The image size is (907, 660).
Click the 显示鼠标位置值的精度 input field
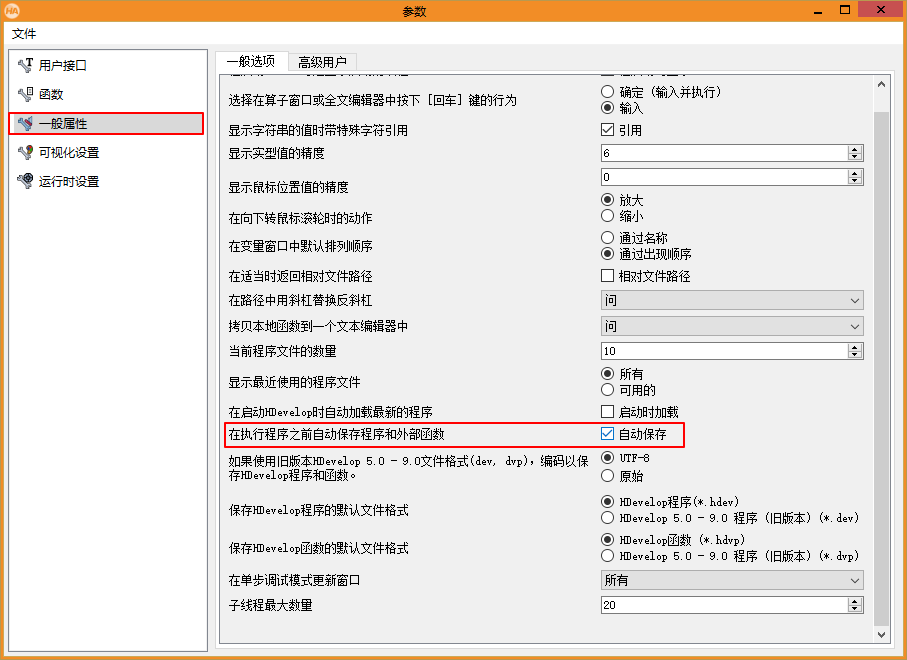724,177
